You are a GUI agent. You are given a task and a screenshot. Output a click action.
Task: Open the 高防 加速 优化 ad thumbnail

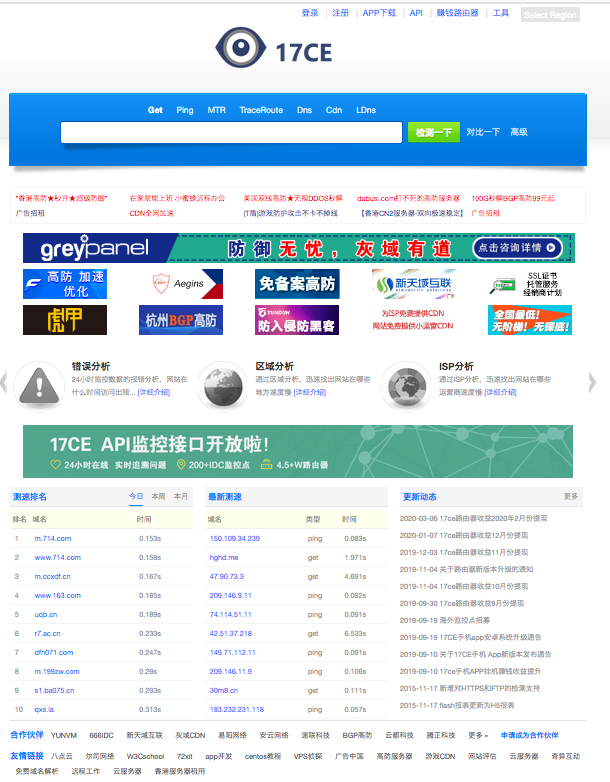tap(65, 284)
